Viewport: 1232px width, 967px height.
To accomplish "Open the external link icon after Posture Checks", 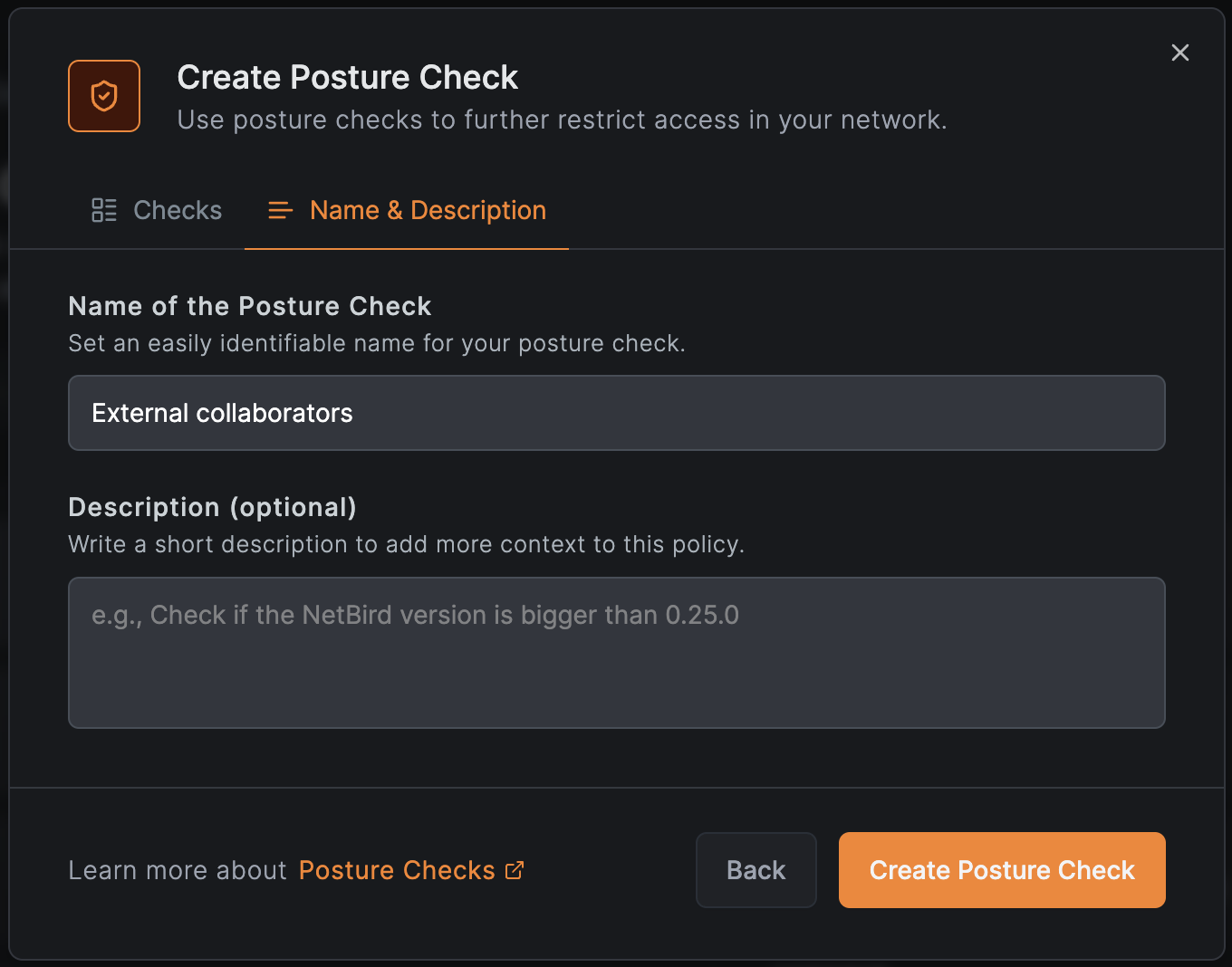I will tap(514, 870).
